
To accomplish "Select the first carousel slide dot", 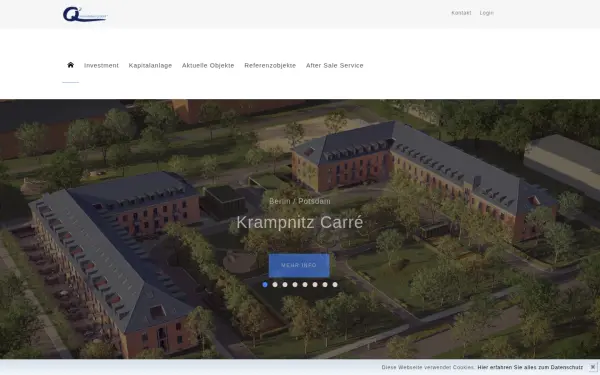I will tap(265, 285).
